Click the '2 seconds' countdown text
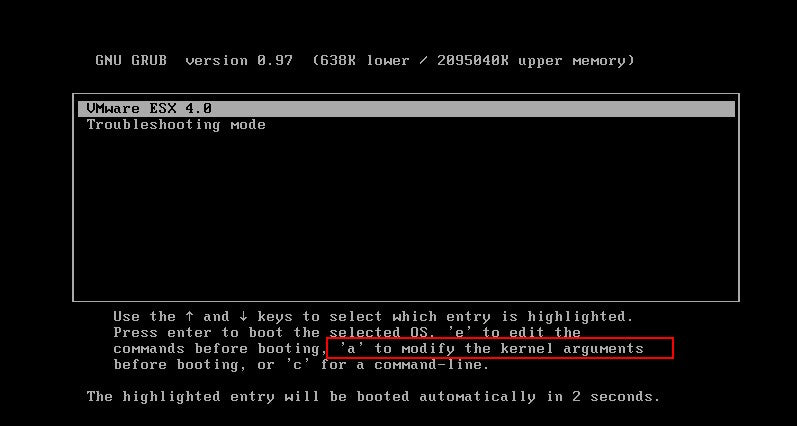The height and width of the screenshot is (426, 797). tap(616, 397)
